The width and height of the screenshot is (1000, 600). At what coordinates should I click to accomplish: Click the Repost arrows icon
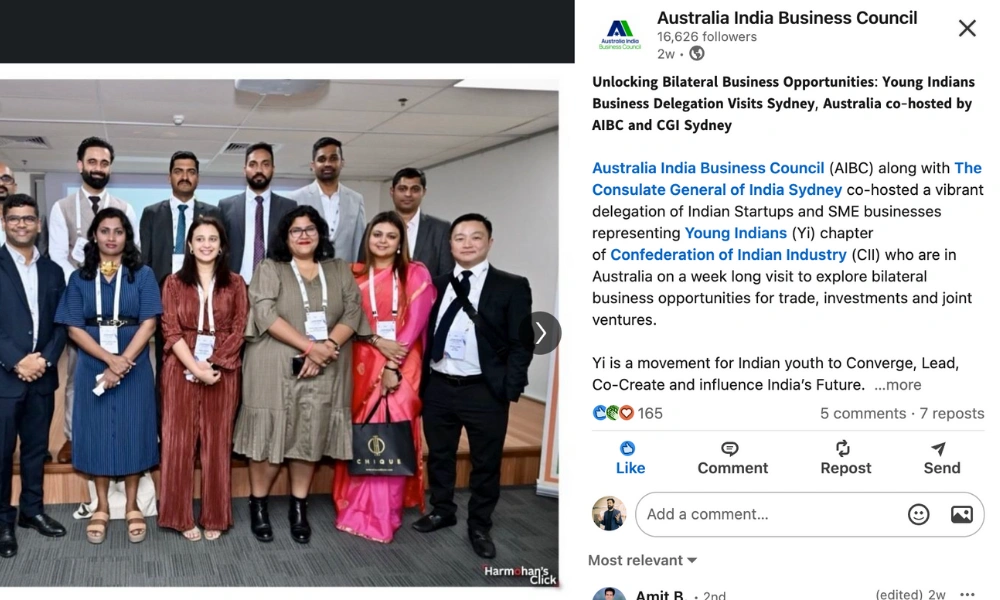(x=843, y=448)
